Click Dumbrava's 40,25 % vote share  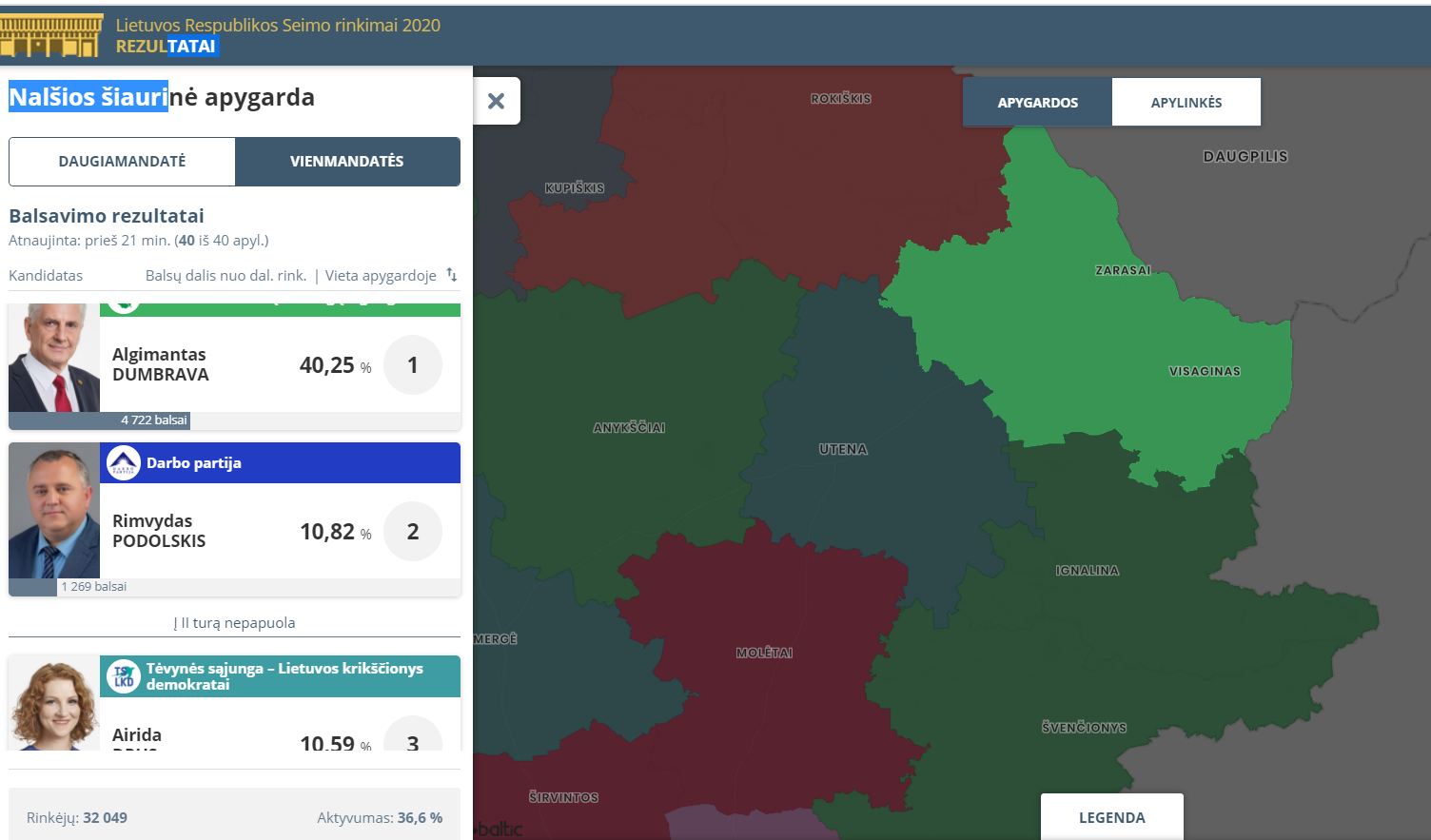(x=335, y=365)
